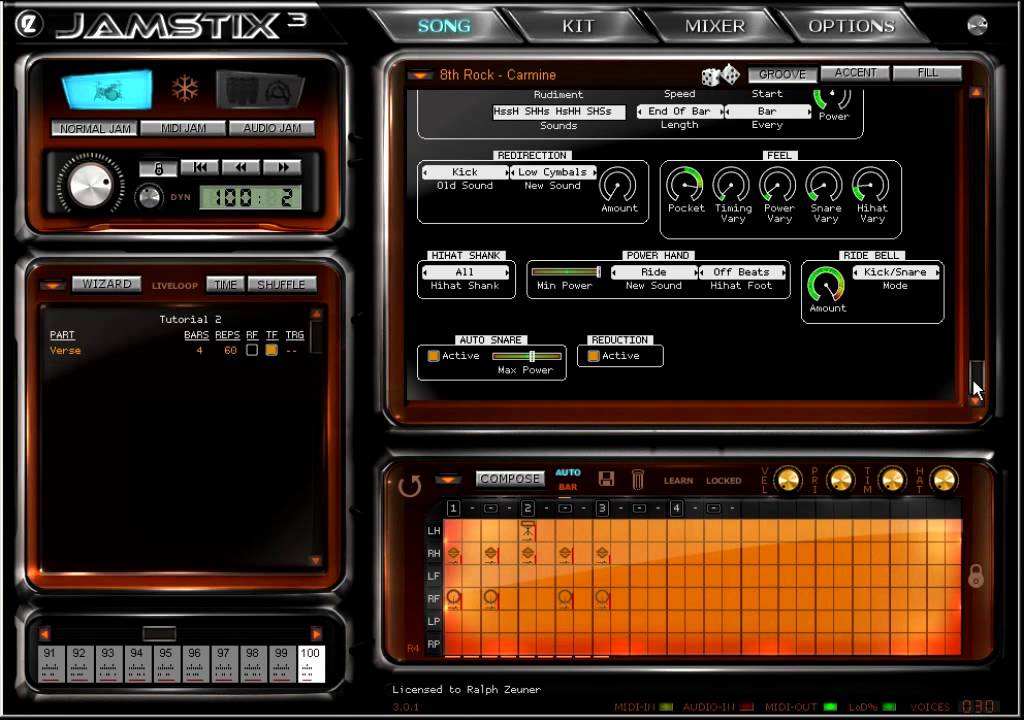Open the Bar every selector
The image size is (1024, 720).
point(767,111)
